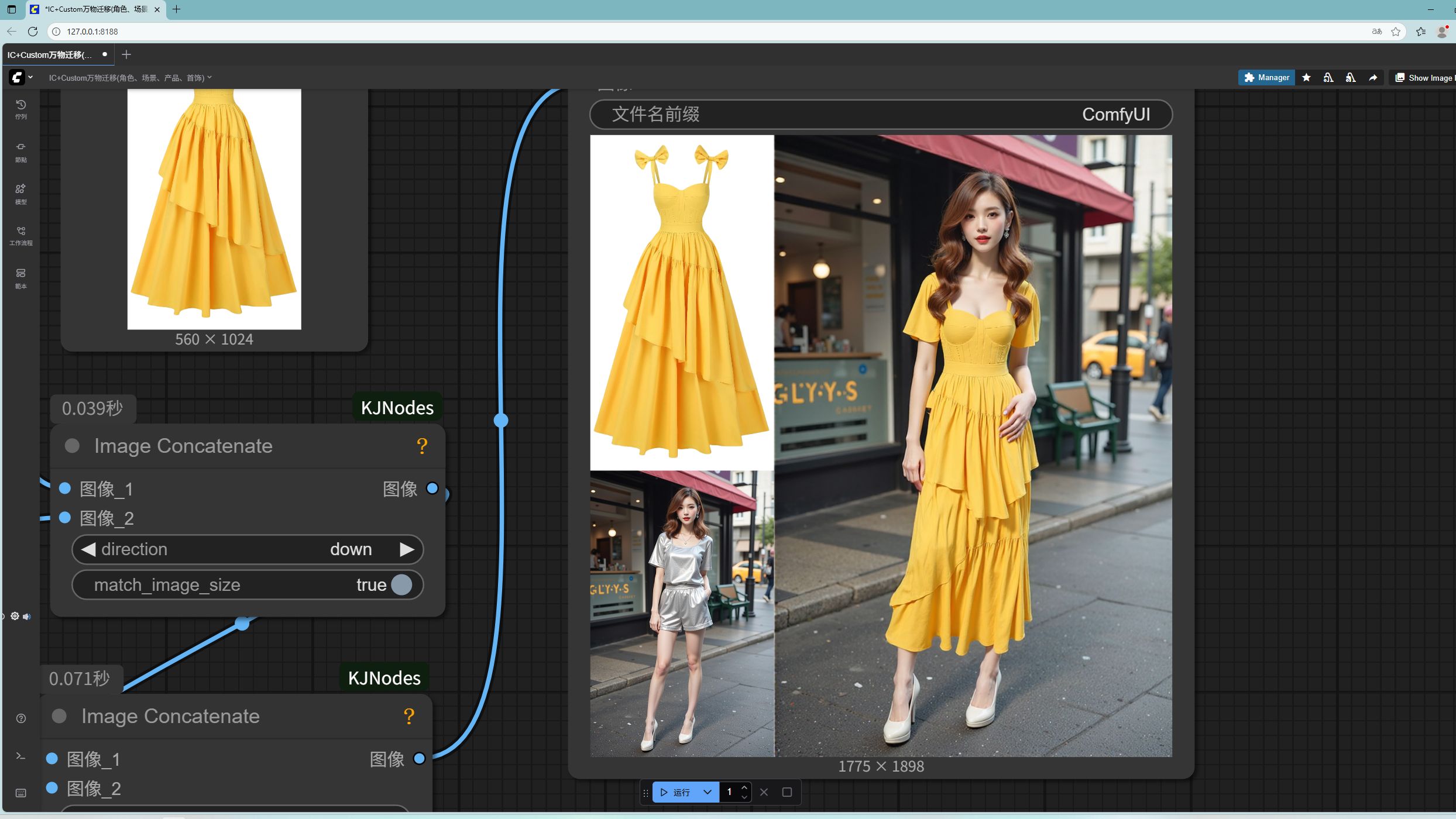Image resolution: width=1456 pixels, height=819 pixels.
Task: Open keyboard shortcuts icon in sidebar
Action: pos(20,793)
